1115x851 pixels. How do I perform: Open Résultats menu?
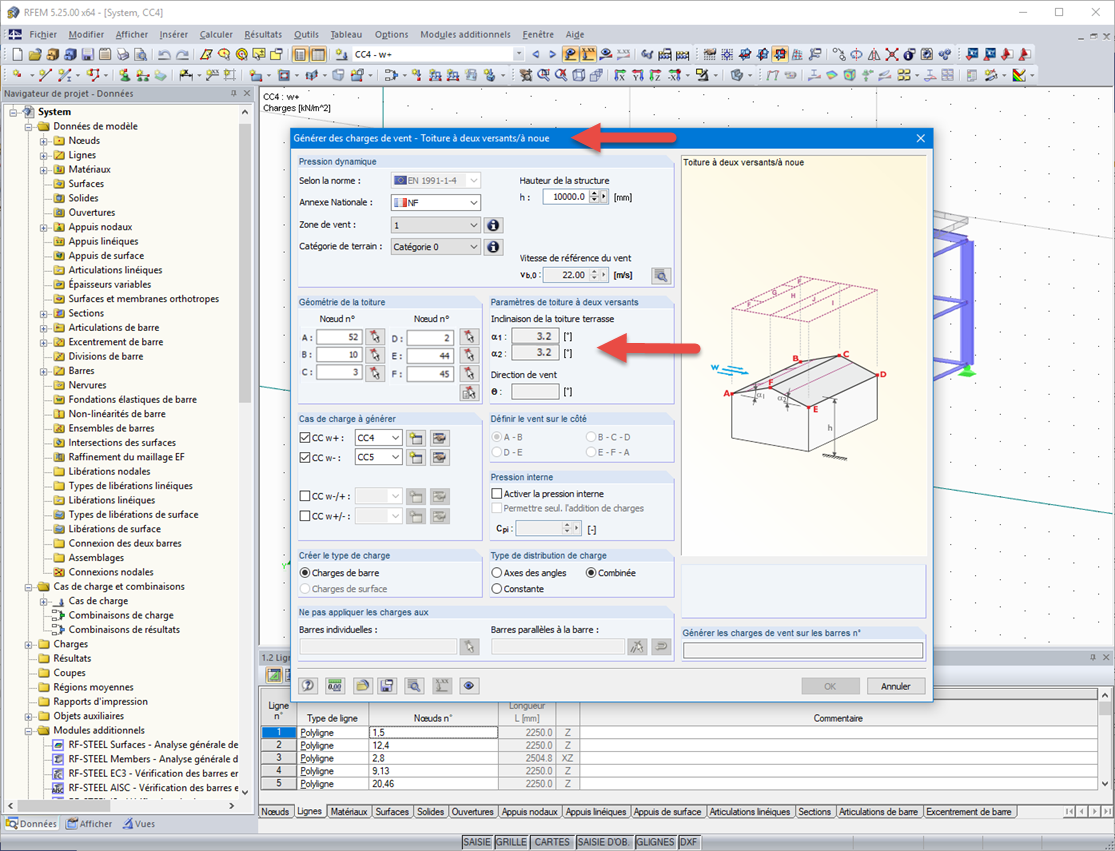point(263,34)
